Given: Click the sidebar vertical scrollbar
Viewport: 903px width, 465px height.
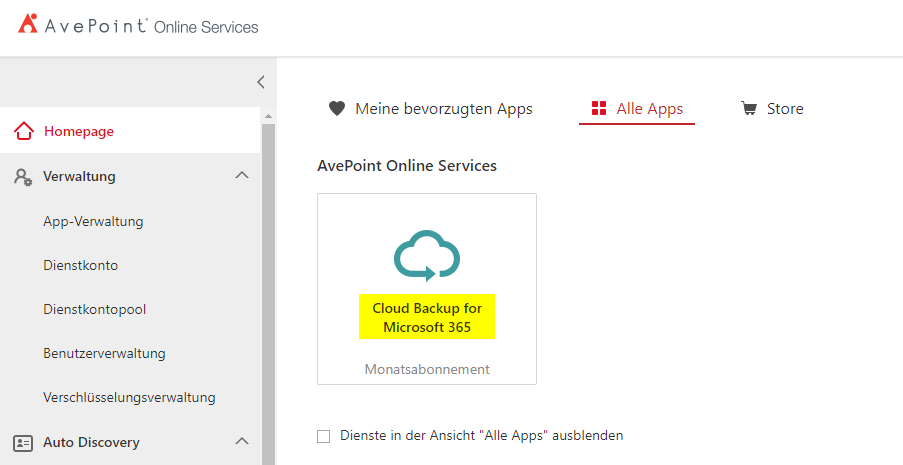Looking at the screenshot, I should [268, 300].
